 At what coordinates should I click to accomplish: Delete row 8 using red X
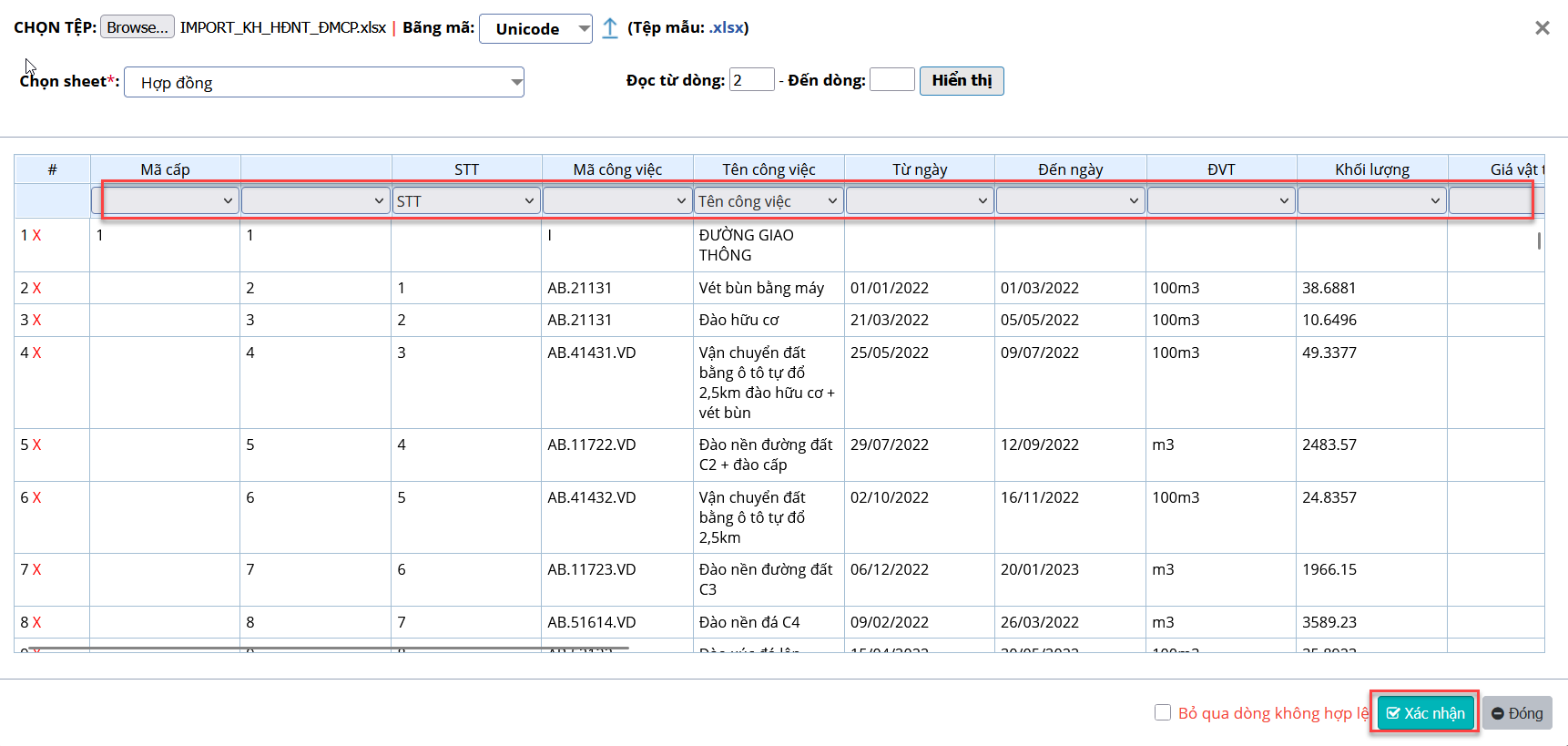pyautogui.click(x=36, y=622)
